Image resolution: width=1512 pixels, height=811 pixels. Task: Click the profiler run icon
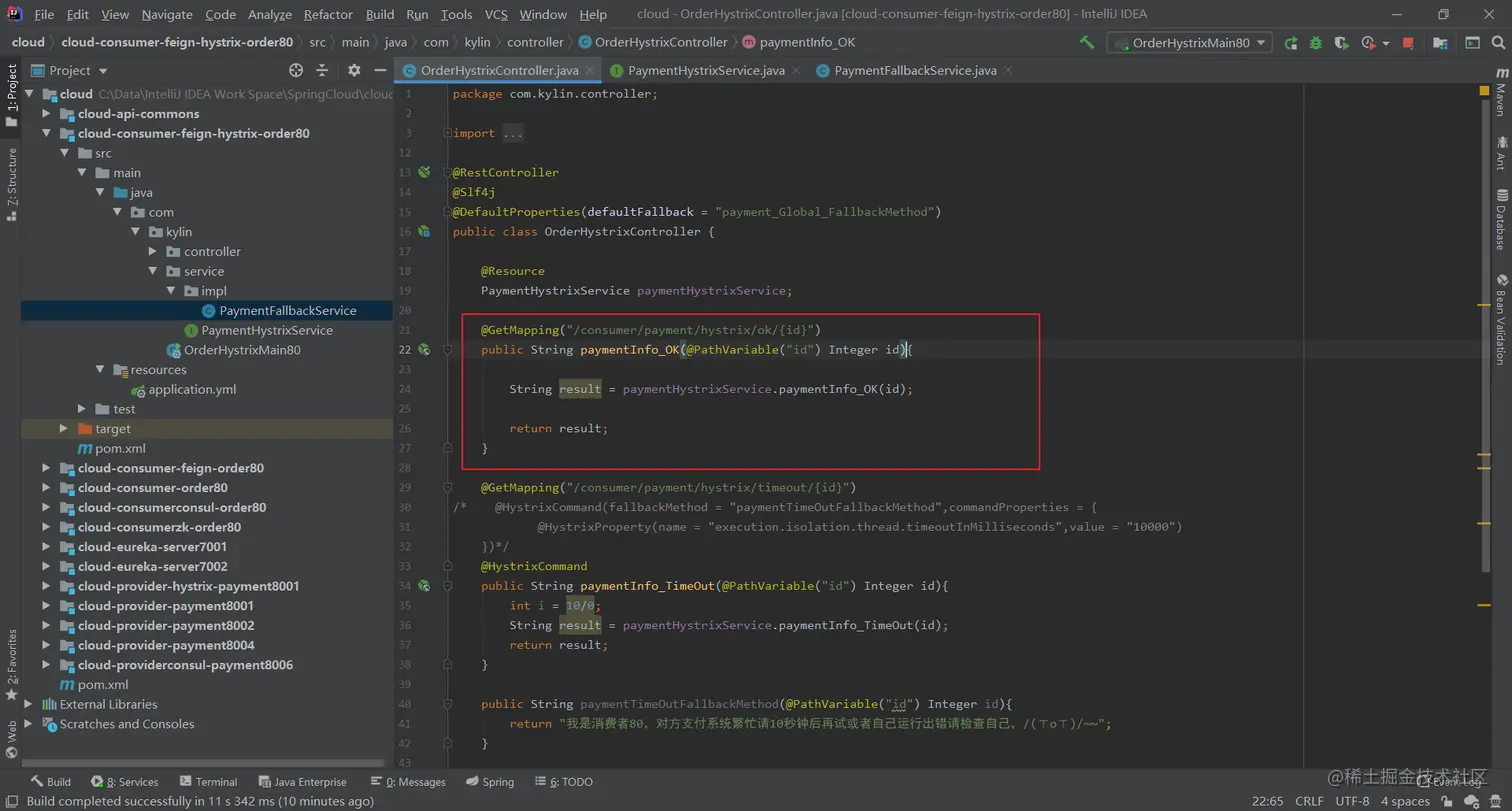[1368, 43]
